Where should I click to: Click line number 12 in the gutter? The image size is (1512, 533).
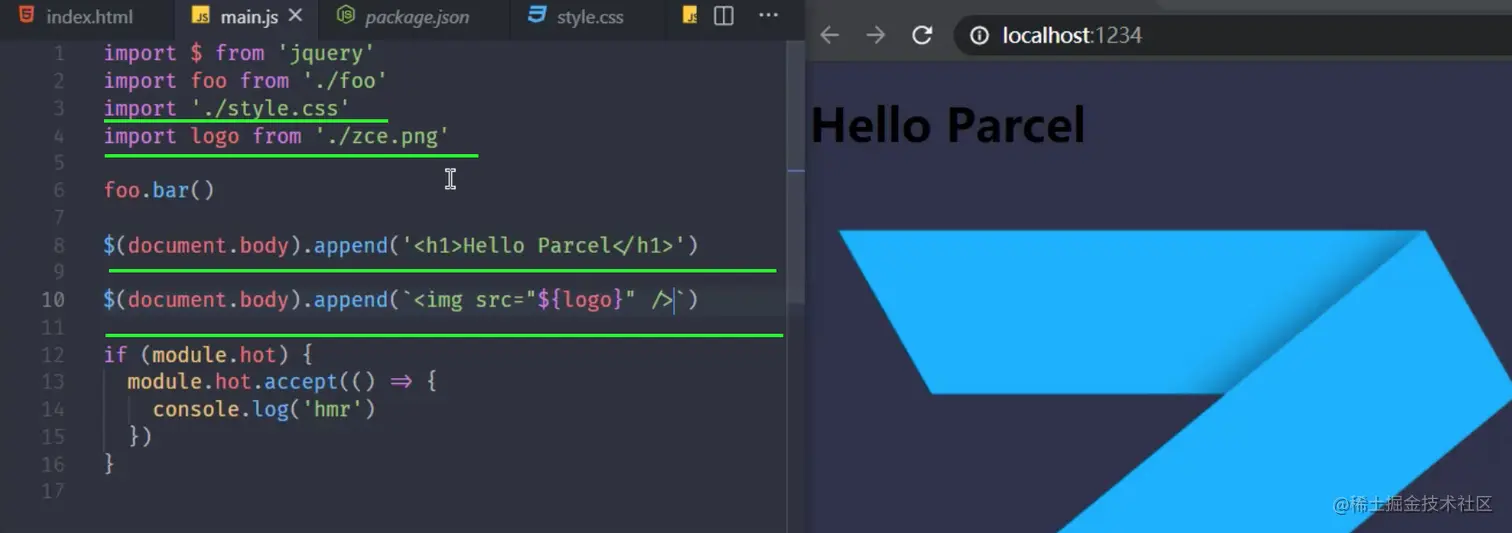coord(53,355)
